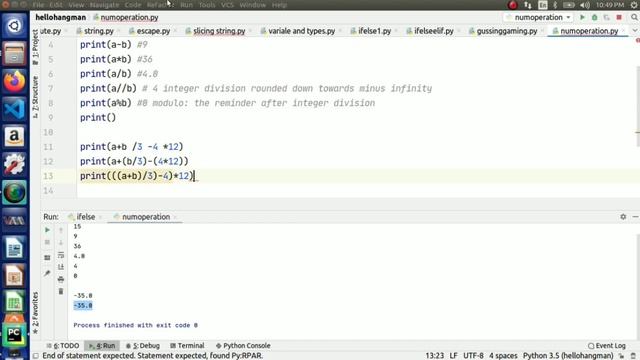
Task: Click numoperation.py in the breadcrumb bar
Action: click(x=126, y=18)
